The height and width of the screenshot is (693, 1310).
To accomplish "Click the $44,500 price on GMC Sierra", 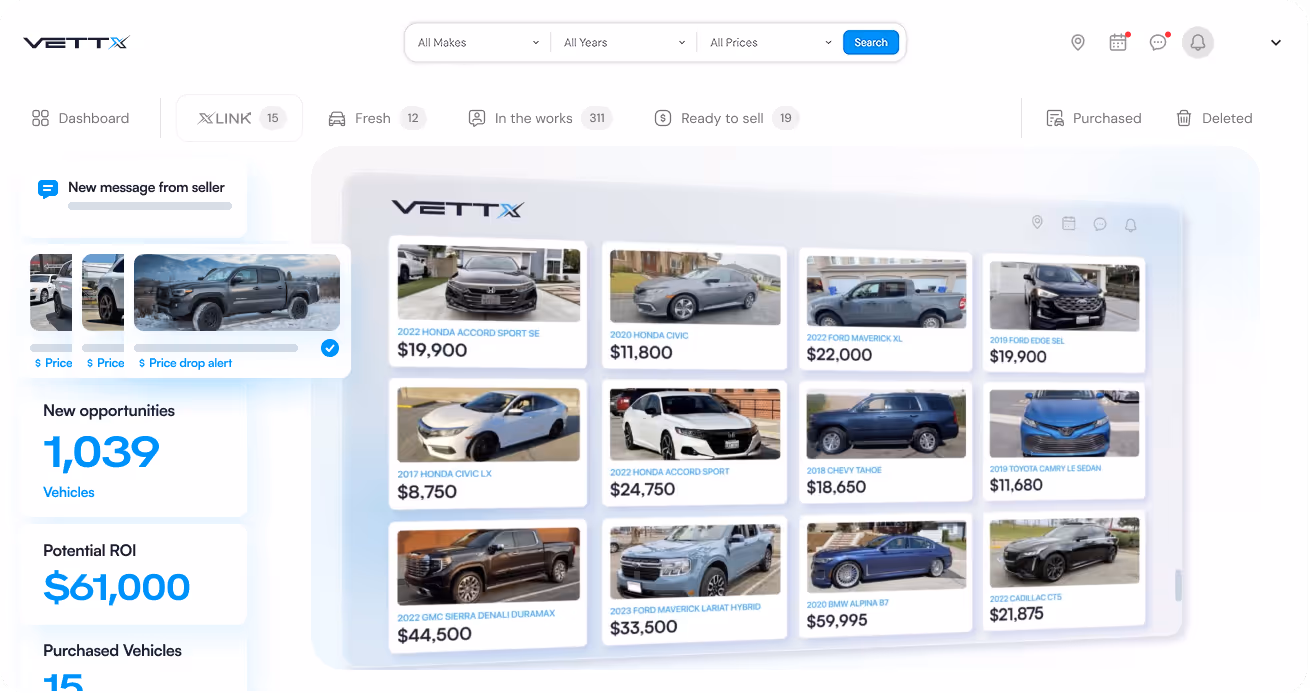I will (434, 635).
